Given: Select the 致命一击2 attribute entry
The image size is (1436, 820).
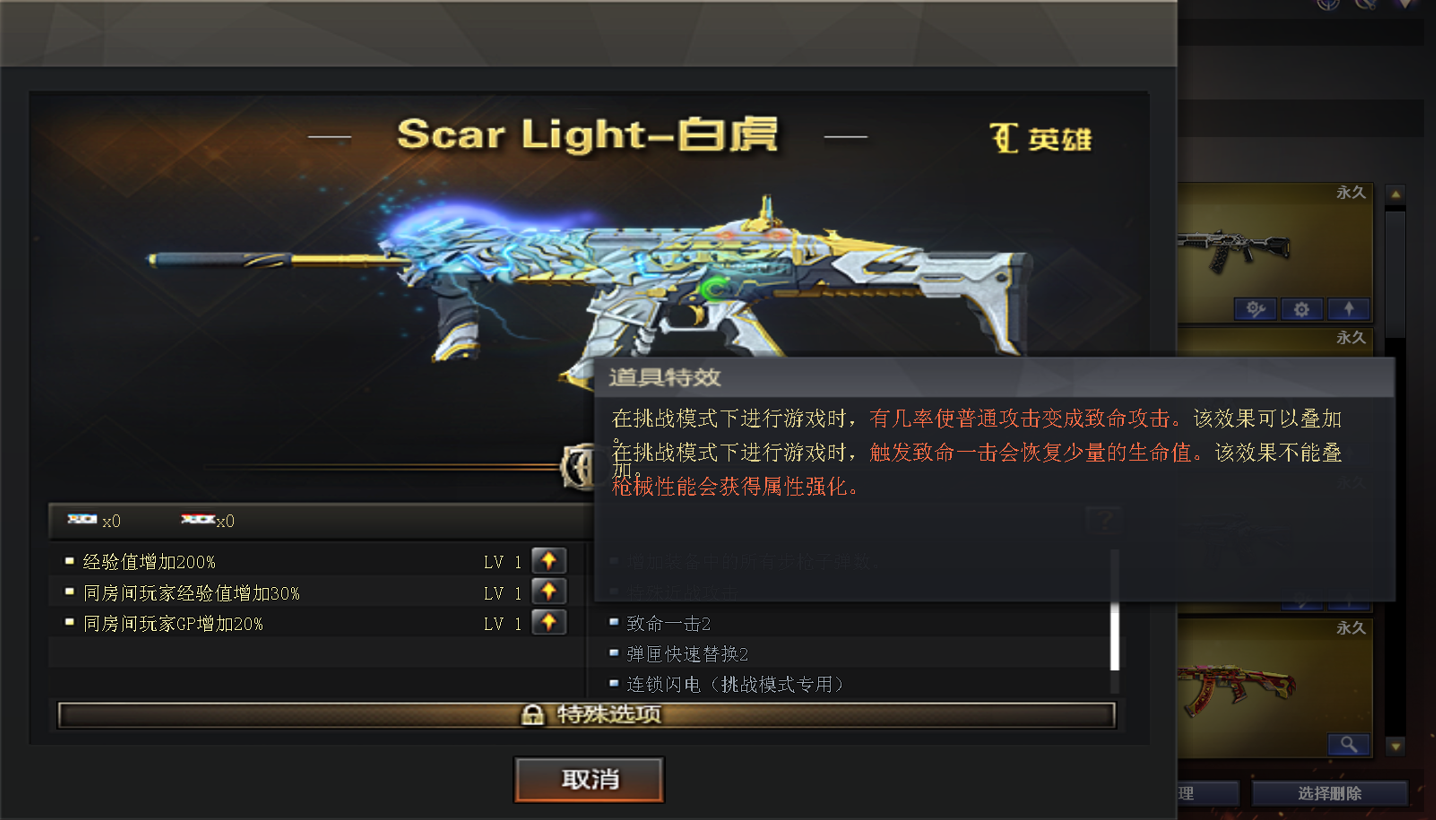Looking at the screenshot, I should pyautogui.click(x=668, y=624).
